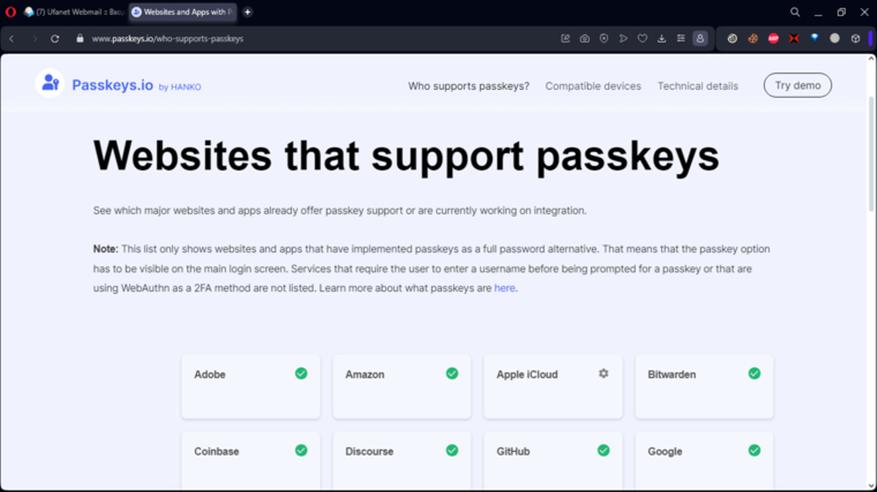Go back using the browser back arrow

pyautogui.click(x=12, y=39)
